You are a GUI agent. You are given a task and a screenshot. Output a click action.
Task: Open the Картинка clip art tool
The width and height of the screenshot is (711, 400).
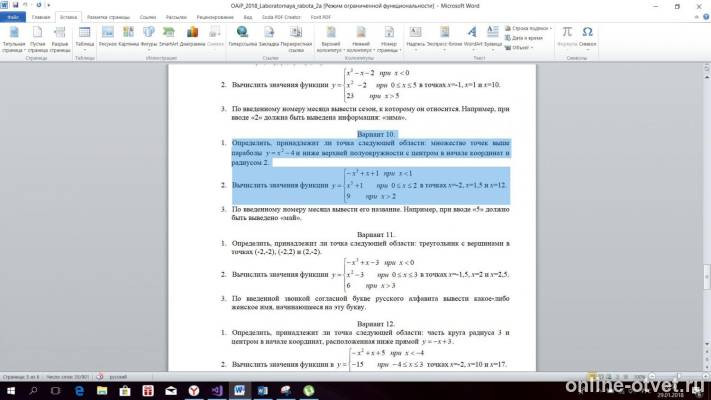[x=128, y=36]
